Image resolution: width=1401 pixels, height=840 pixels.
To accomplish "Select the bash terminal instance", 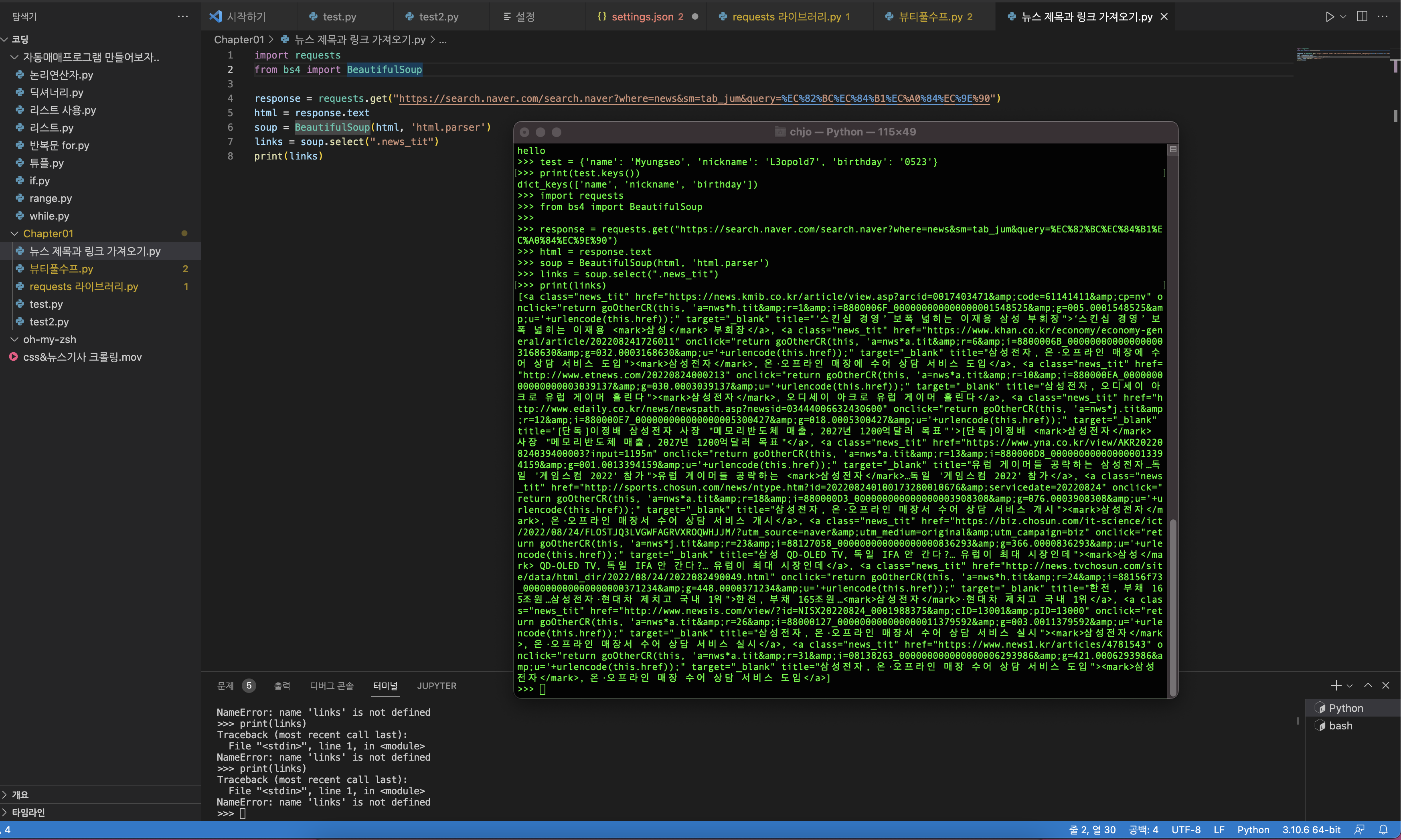I will coord(1352,726).
